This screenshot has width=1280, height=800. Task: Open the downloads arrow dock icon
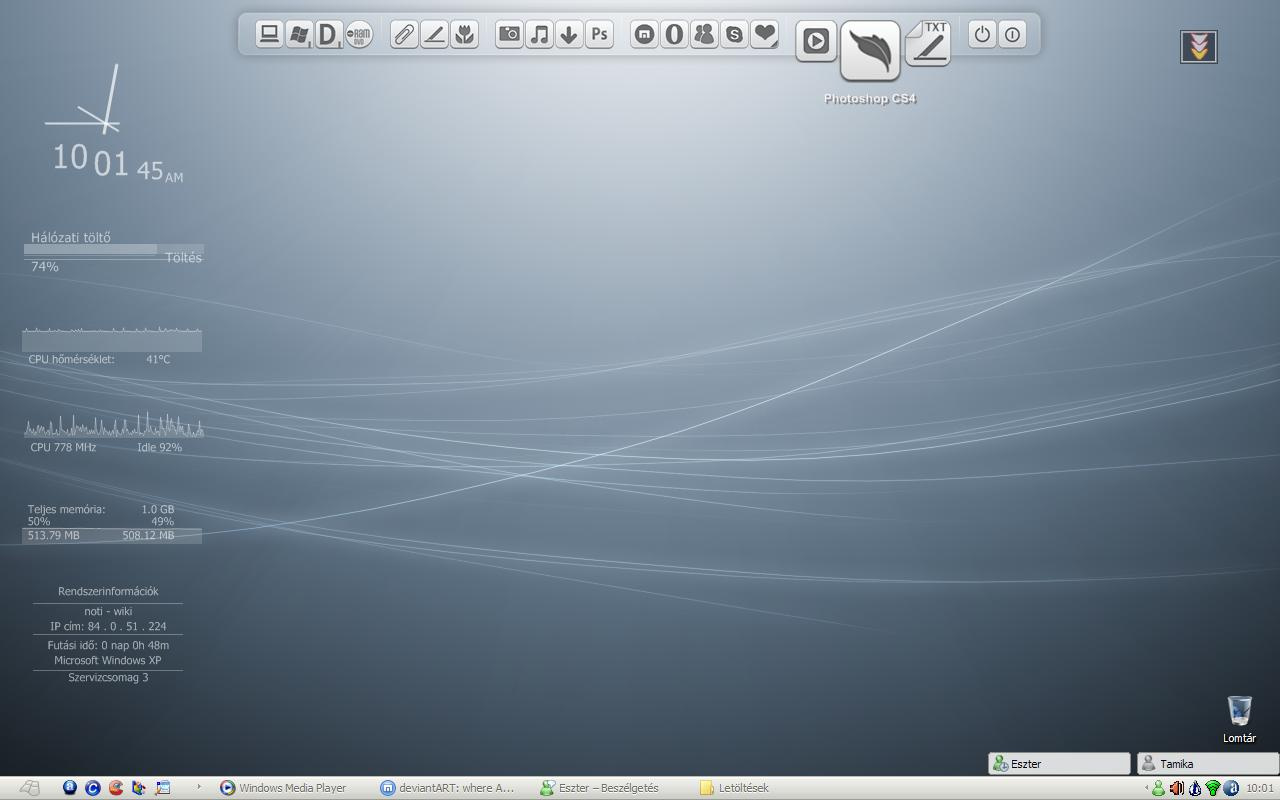569,35
